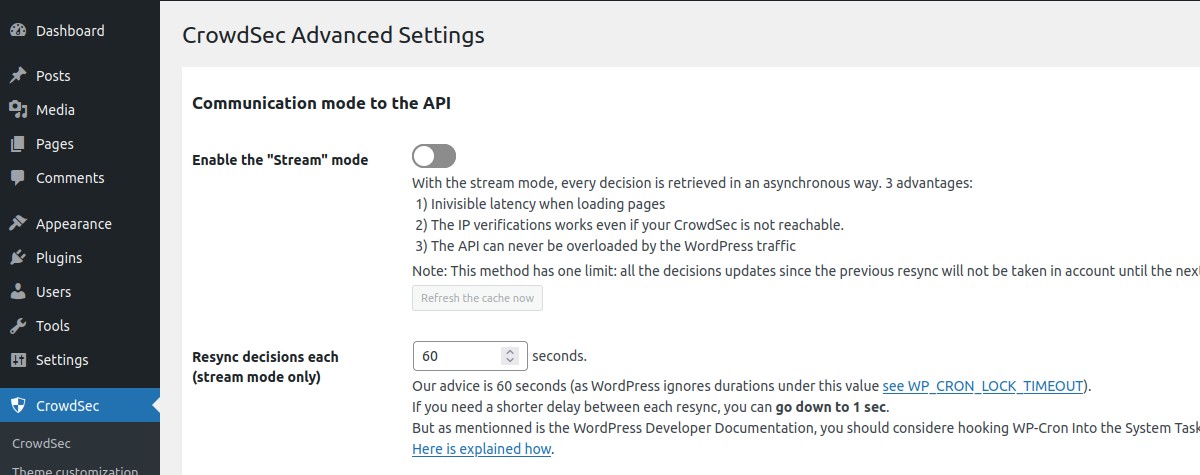Viewport: 1200px width, 475px height.
Task: Click the Posts pin icon
Action: click(18, 76)
